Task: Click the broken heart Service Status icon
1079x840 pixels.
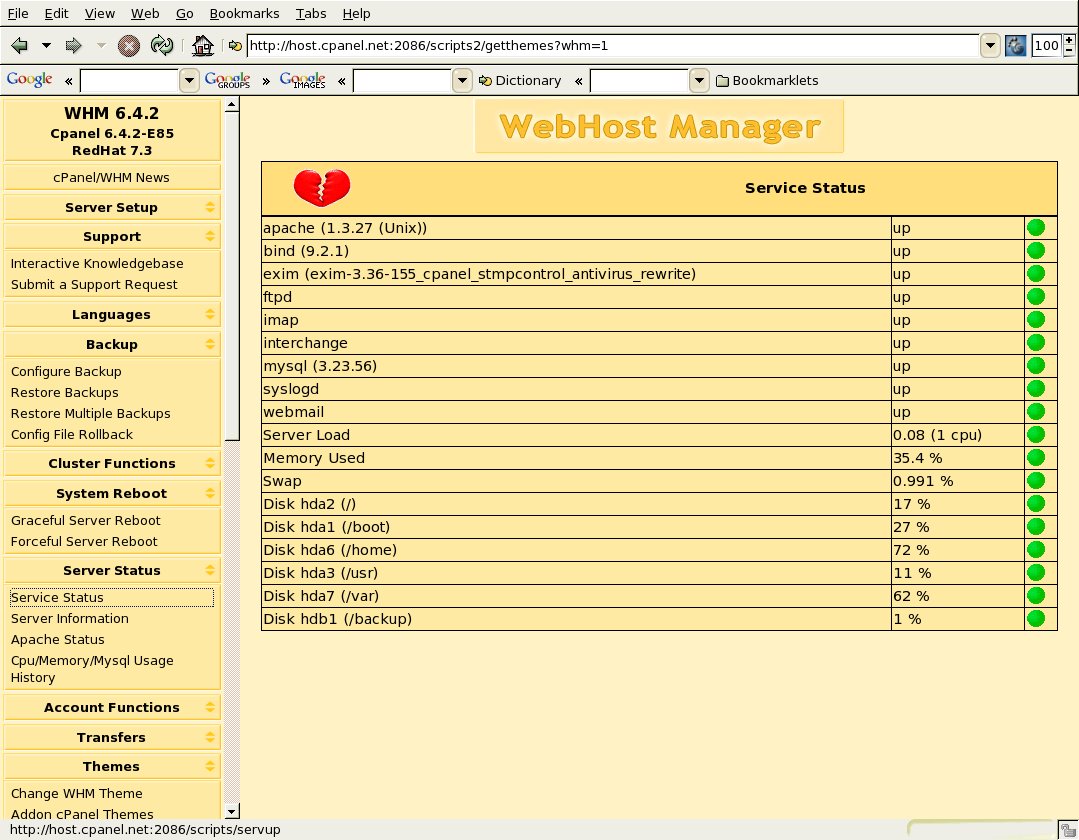Action: coord(321,187)
